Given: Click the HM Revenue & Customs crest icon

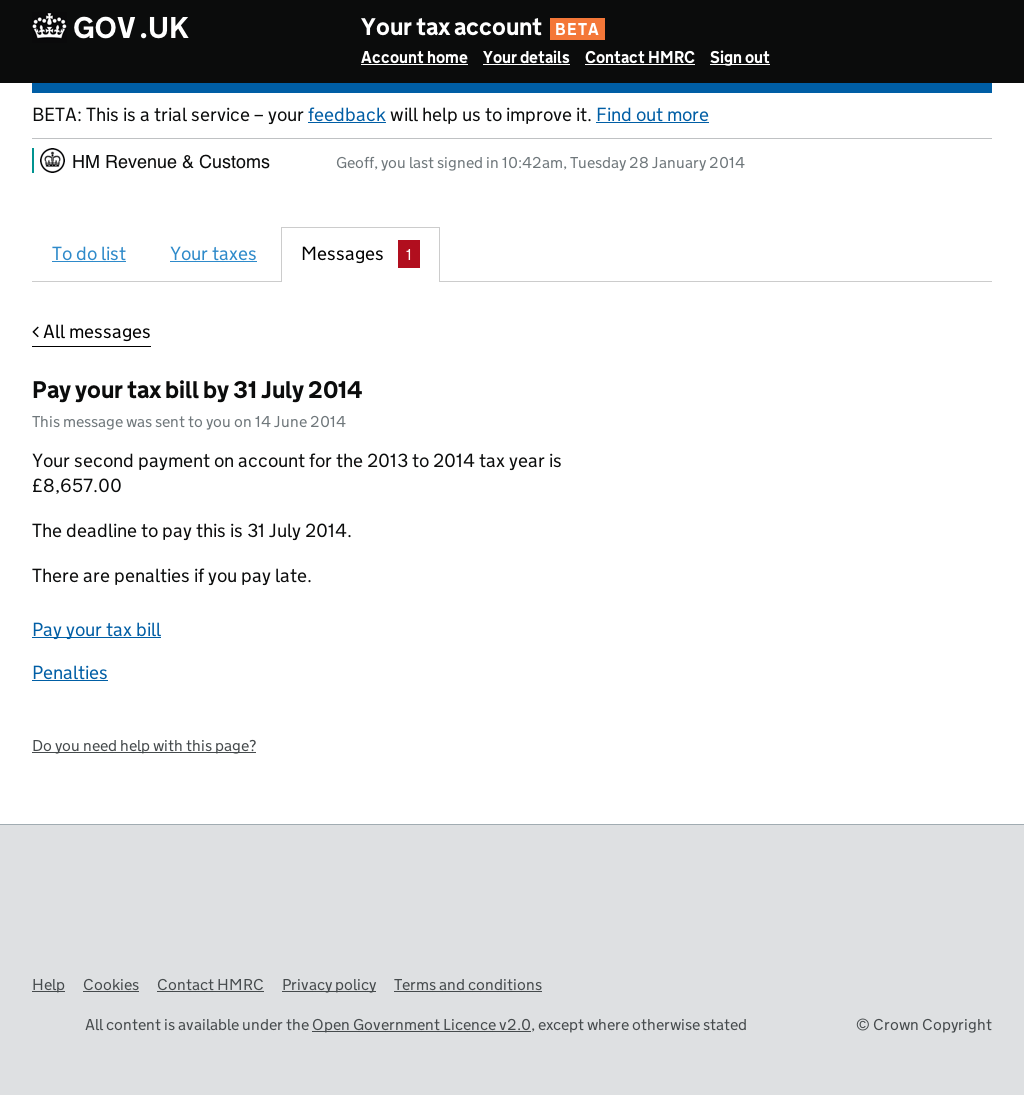Looking at the screenshot, I should point(53,161).
